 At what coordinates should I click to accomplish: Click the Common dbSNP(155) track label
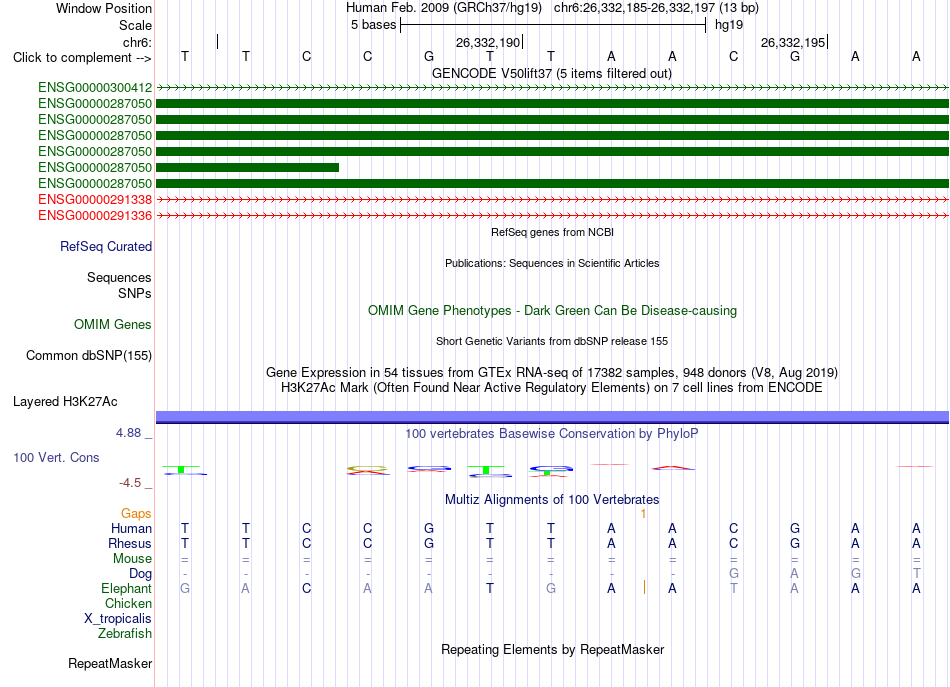pyautogui.click(x=89, y=356)
